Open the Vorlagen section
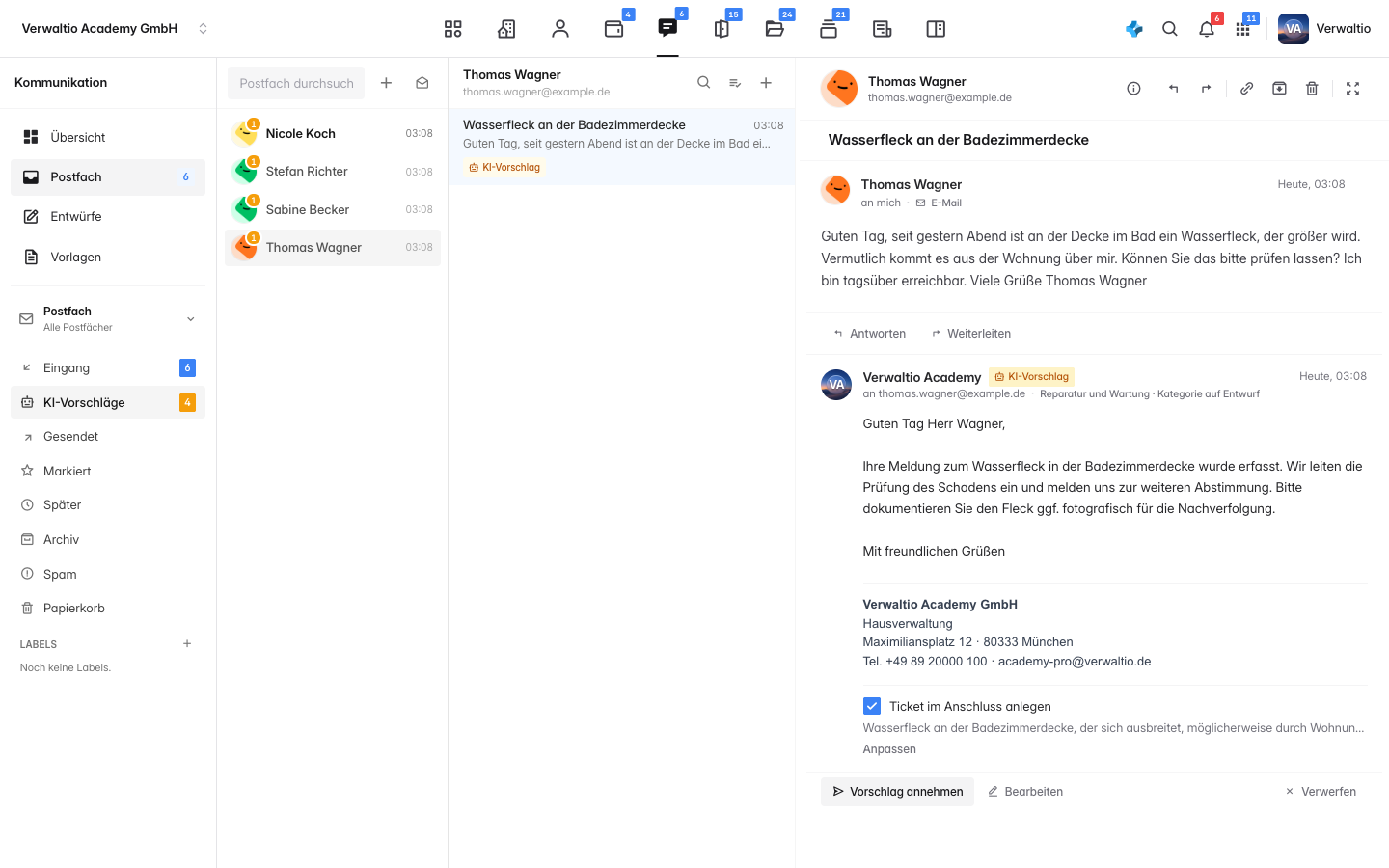 (x=108, y=257)
